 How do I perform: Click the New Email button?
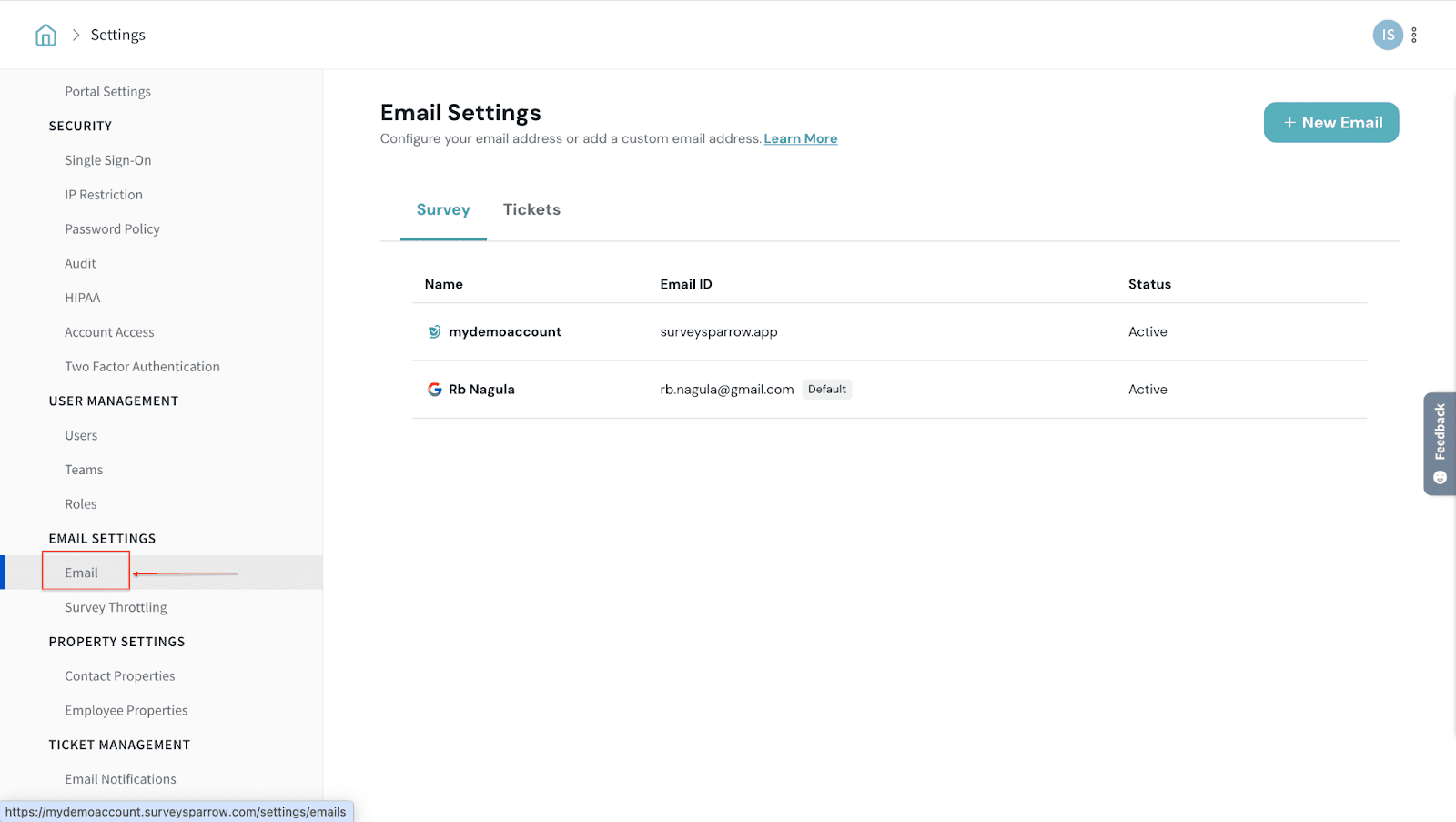1330,123
